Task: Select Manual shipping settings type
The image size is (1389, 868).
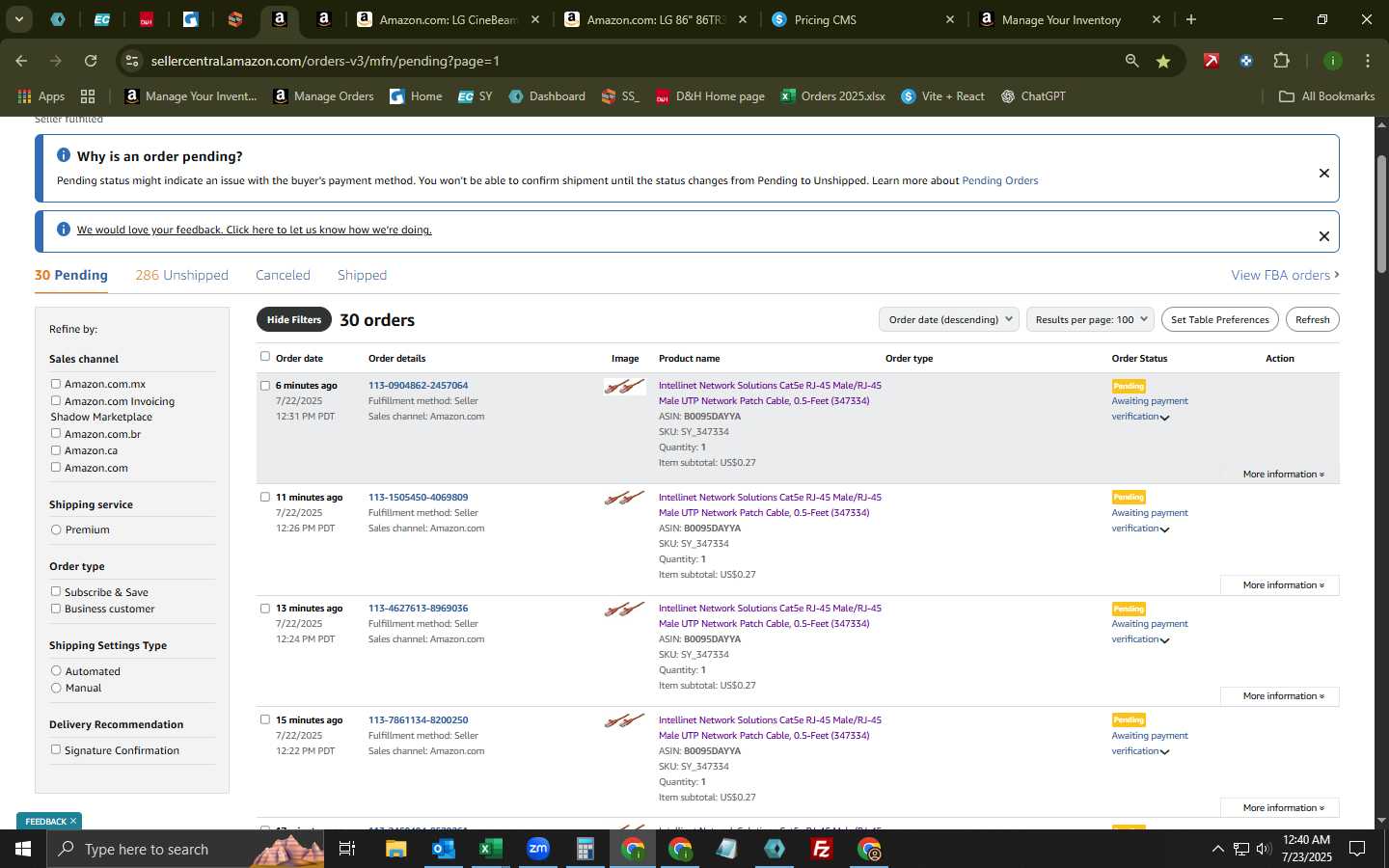Action: click(56, 688)
